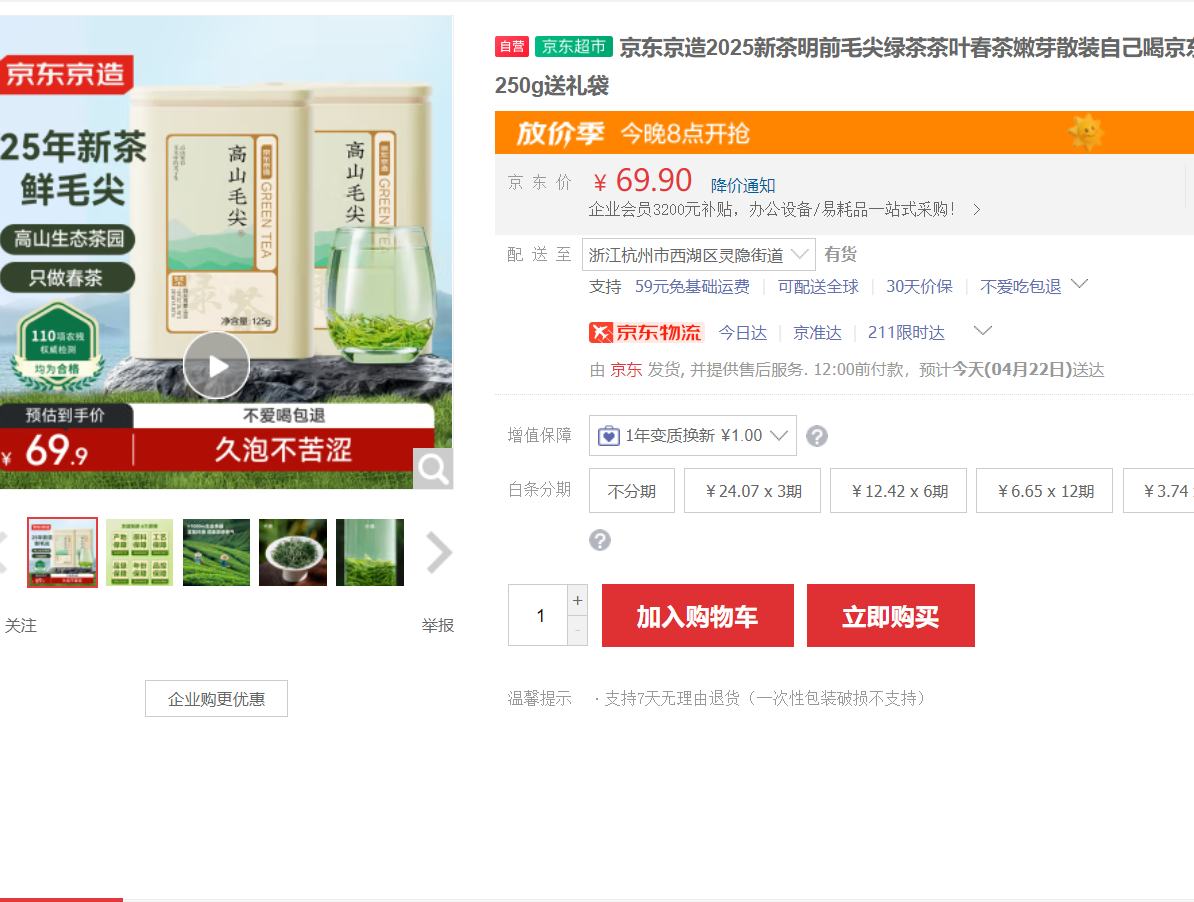Select the green info-grid thumbnail
This screenshot has width=1194, height=902.
(140, 553)
